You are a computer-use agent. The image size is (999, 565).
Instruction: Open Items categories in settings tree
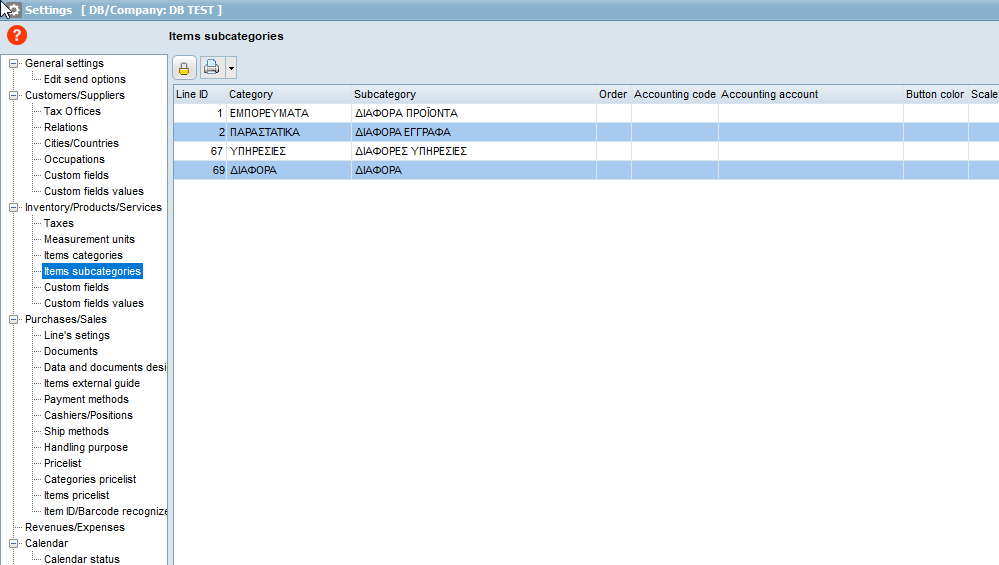[83, 255]
